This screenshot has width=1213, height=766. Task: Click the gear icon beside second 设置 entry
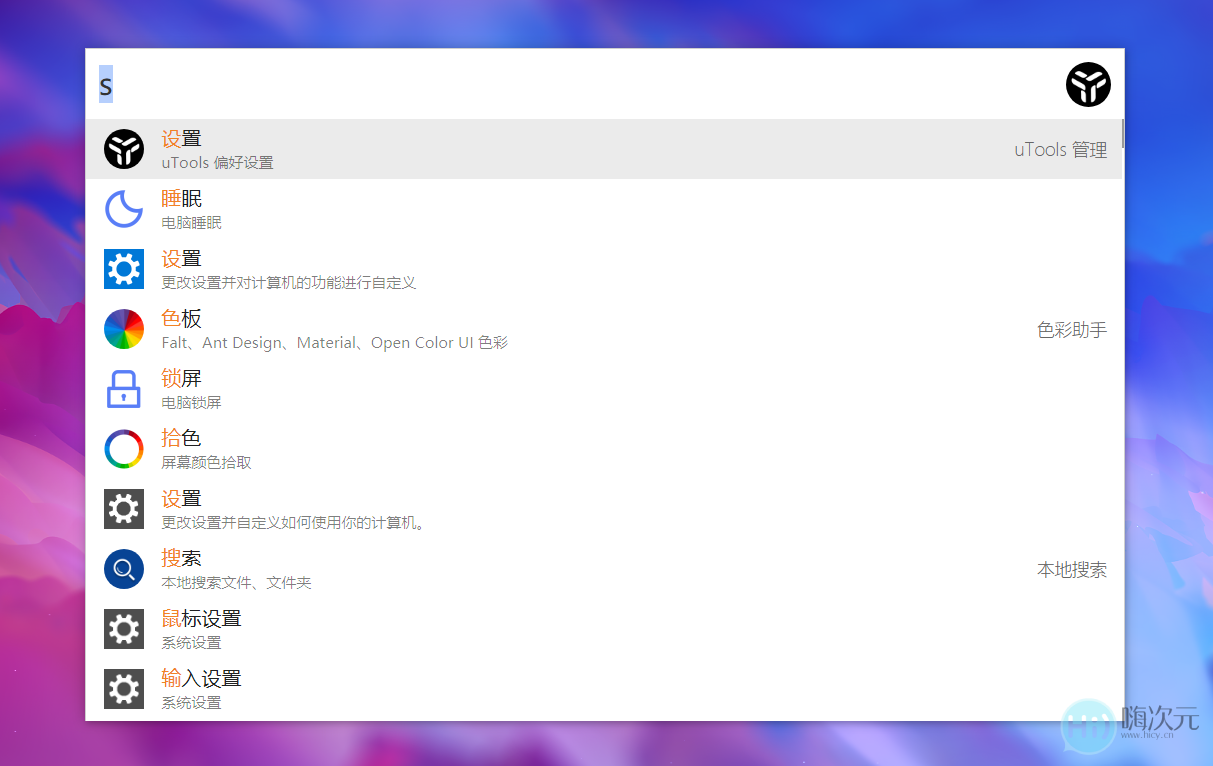(123, 508)
